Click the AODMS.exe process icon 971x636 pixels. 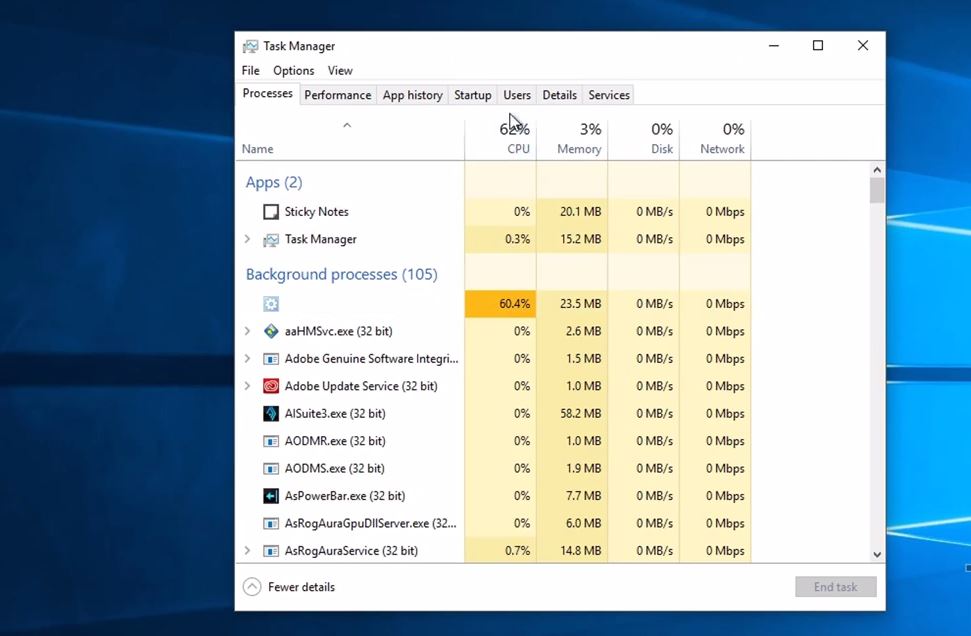271,469
